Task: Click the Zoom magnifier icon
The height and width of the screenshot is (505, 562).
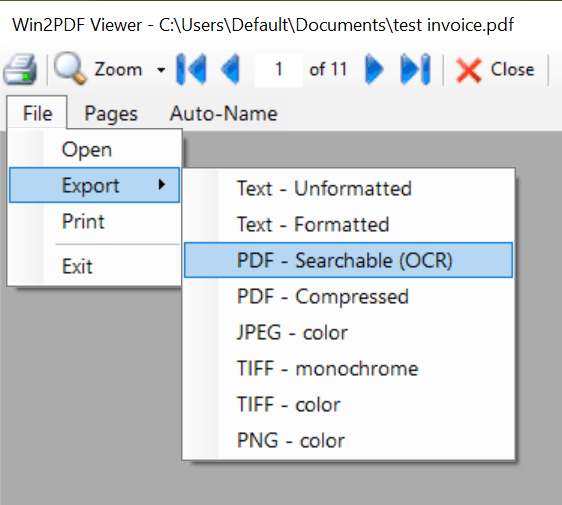Action: (x=71, y=68)
